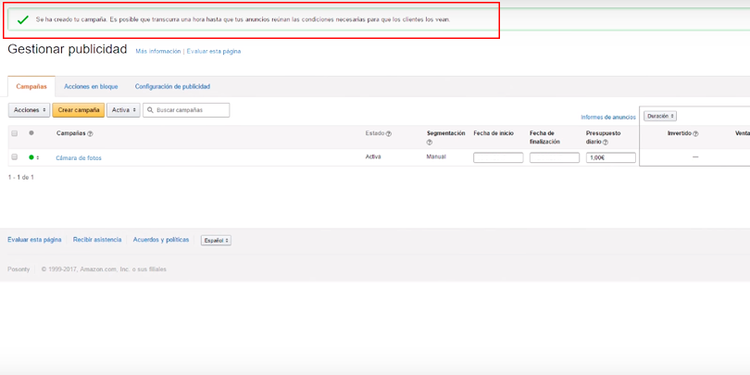Open the Español language dropdown

(x=216, y=241)
